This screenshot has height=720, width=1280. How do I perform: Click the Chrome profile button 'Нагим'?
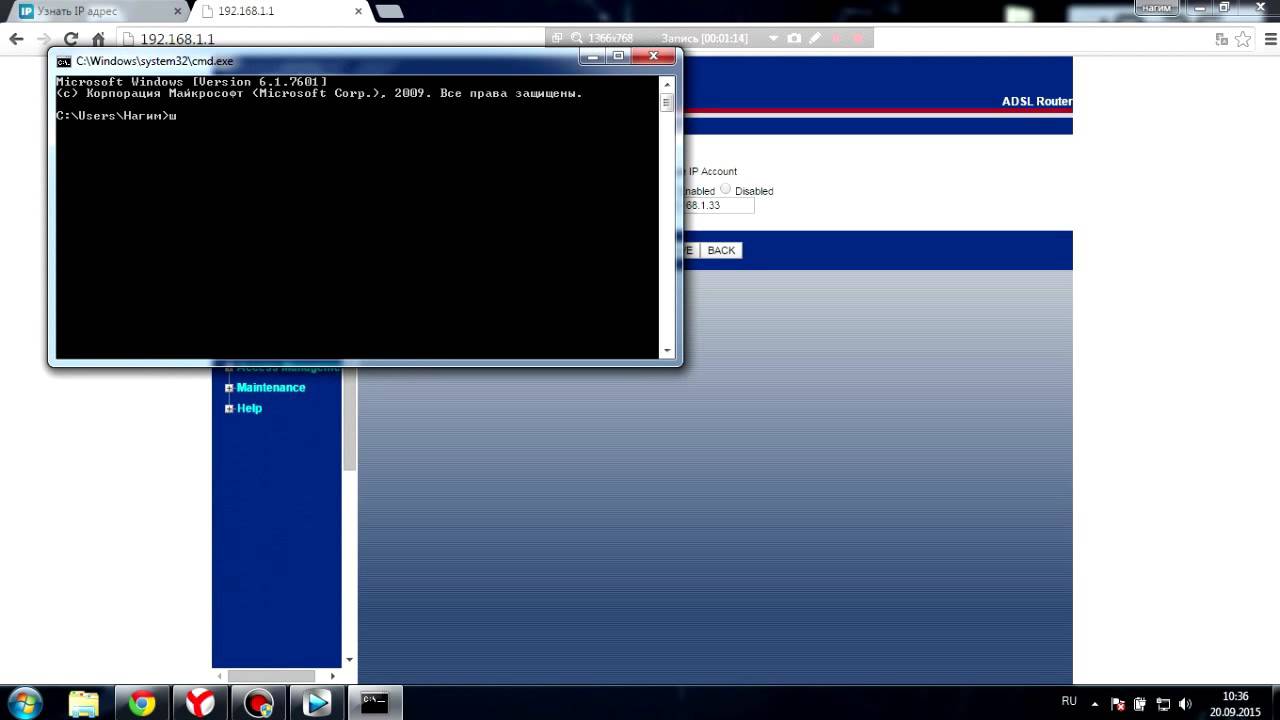click(x=1158, y=7)
